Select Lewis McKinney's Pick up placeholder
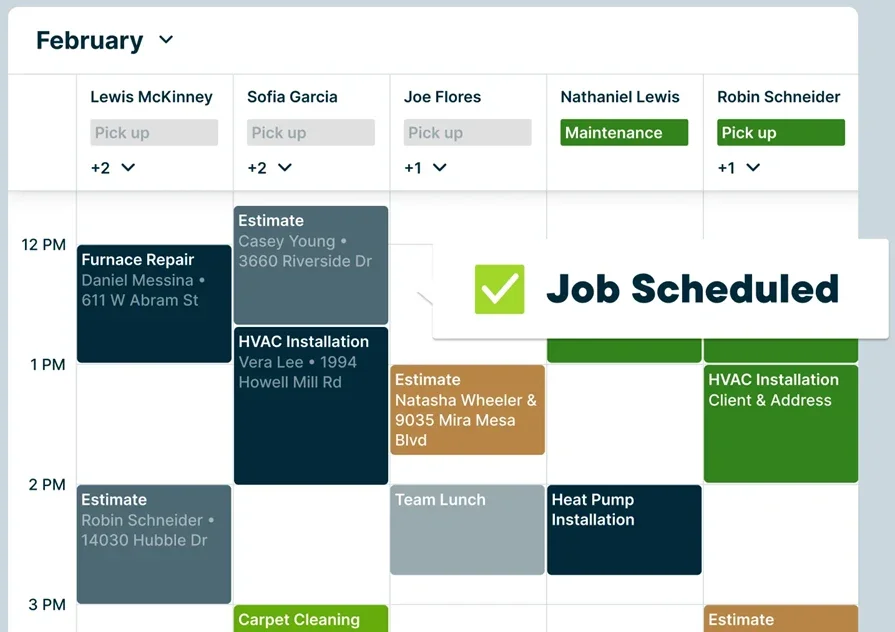895x632 pixels. 153,132
